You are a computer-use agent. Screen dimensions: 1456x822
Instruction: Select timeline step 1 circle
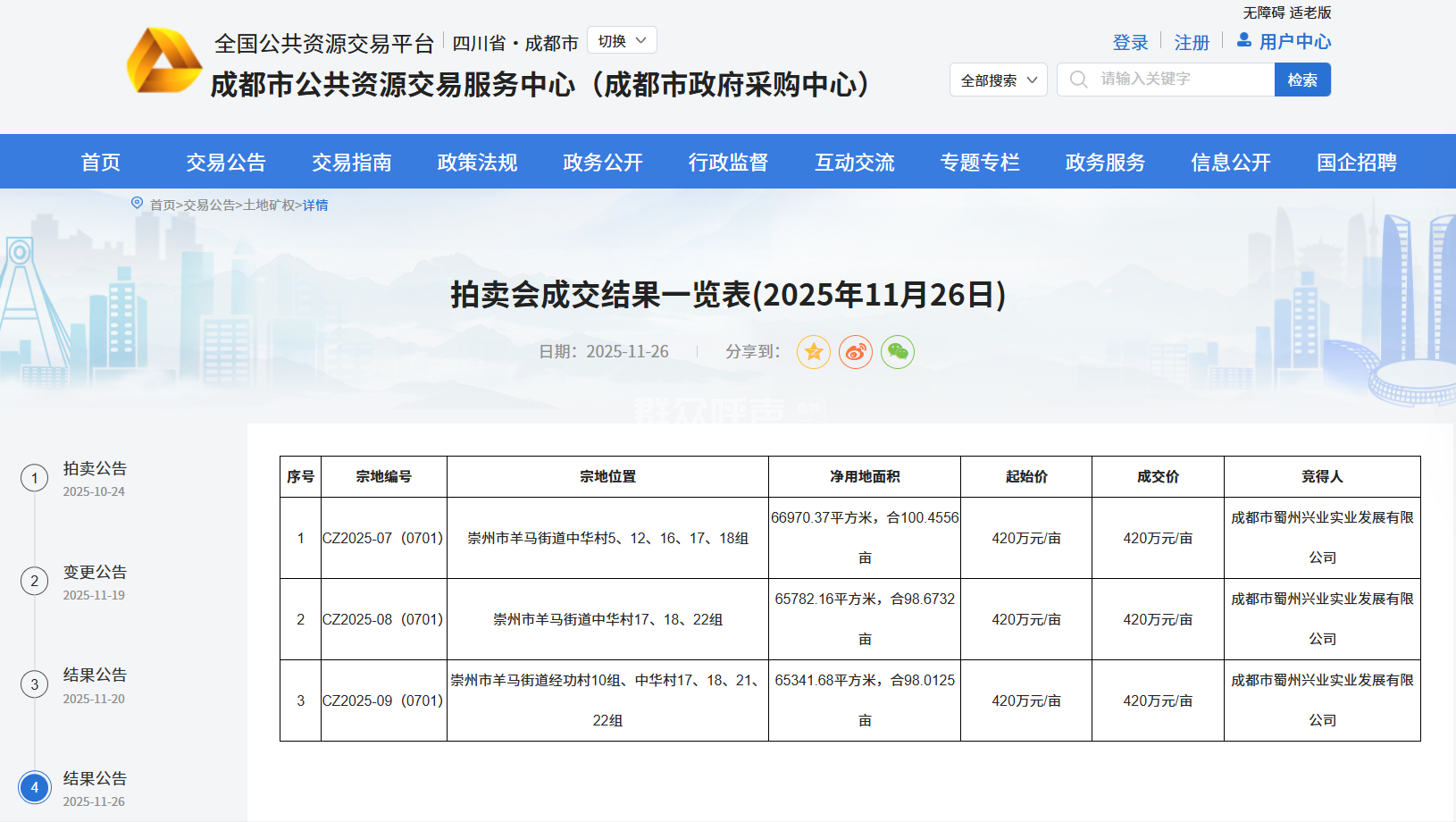pos(35,478)
